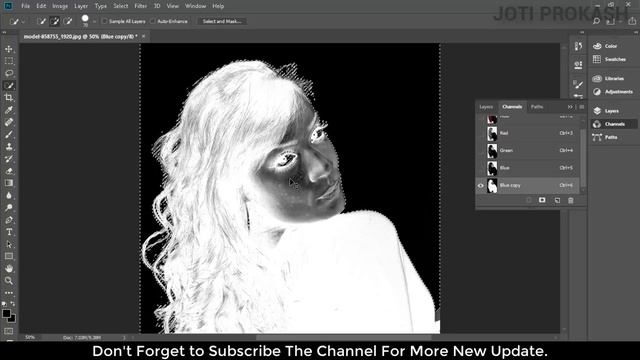Screen dimensions: 640x360
Task: Select the Horizontal Type tool
Action: (x=9, y=232)
